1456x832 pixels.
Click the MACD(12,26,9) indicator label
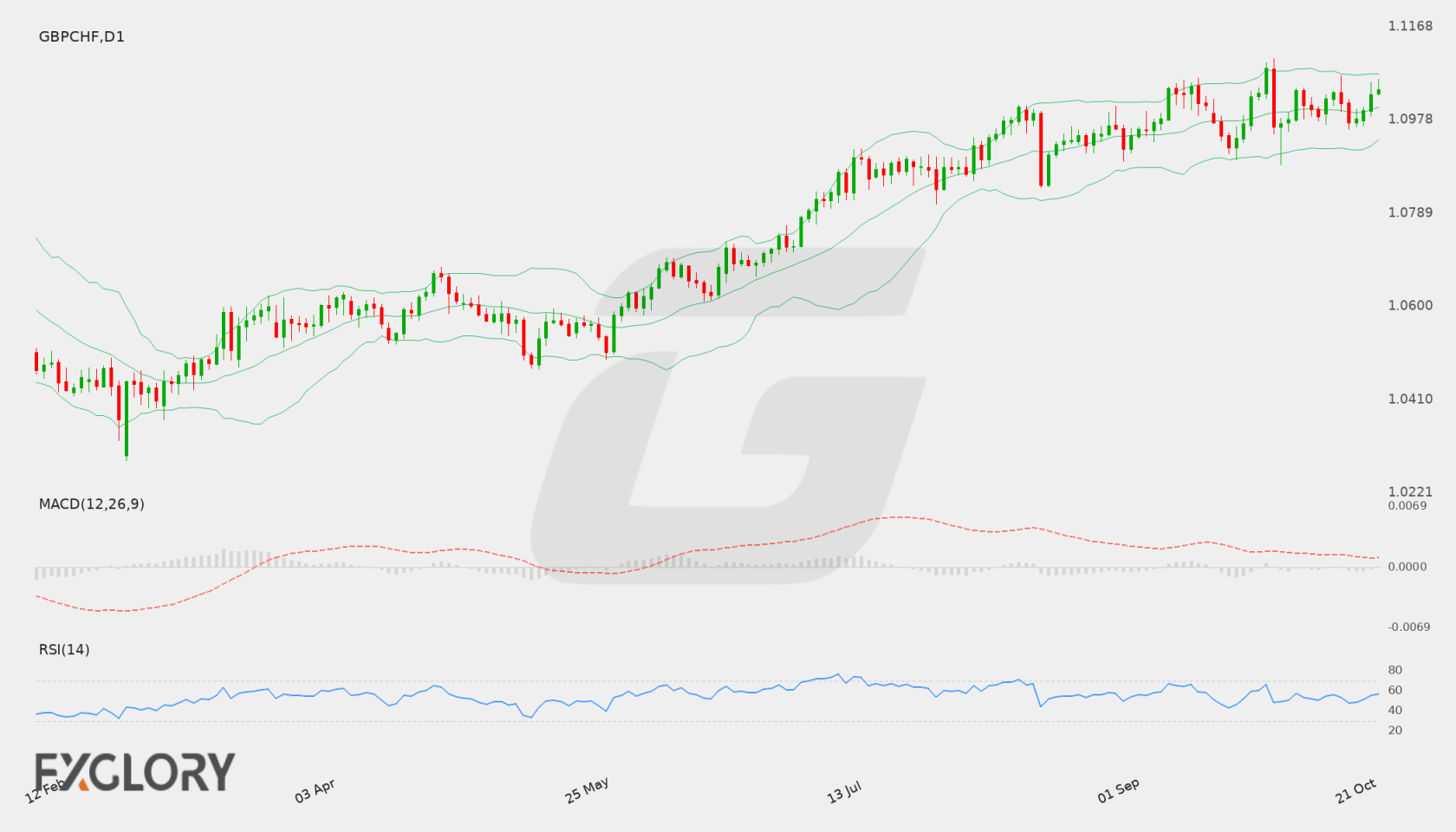(92, 504)
